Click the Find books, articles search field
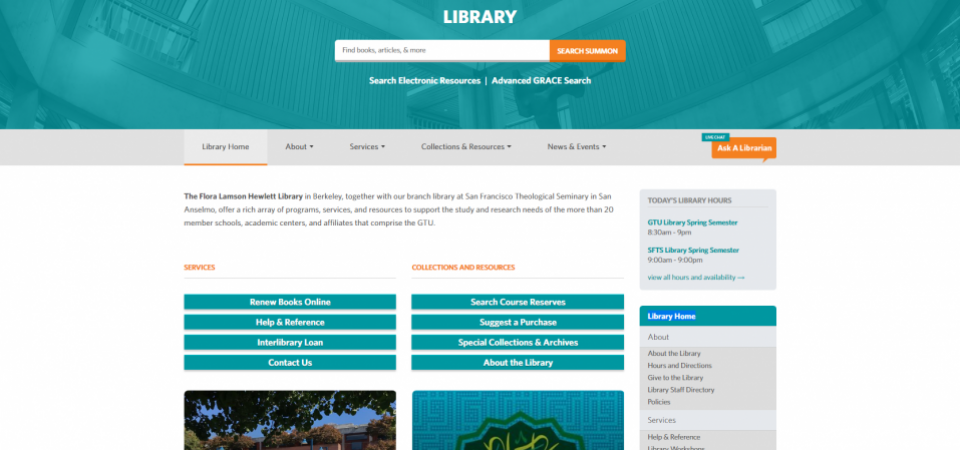Image resolution: width=960 pixels, height=450 pixels. point(442,50)
